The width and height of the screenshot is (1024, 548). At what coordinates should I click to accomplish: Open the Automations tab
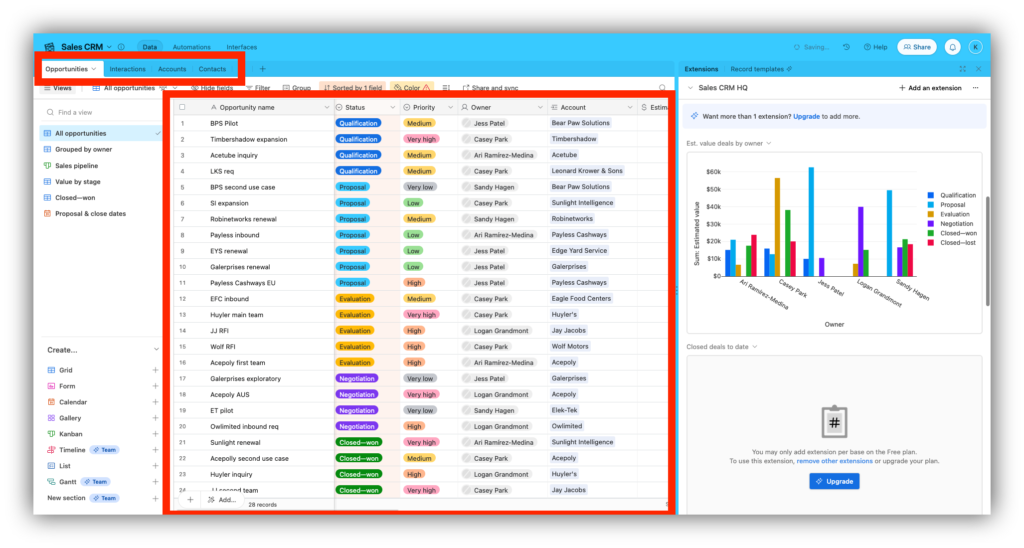coord(191,47)
